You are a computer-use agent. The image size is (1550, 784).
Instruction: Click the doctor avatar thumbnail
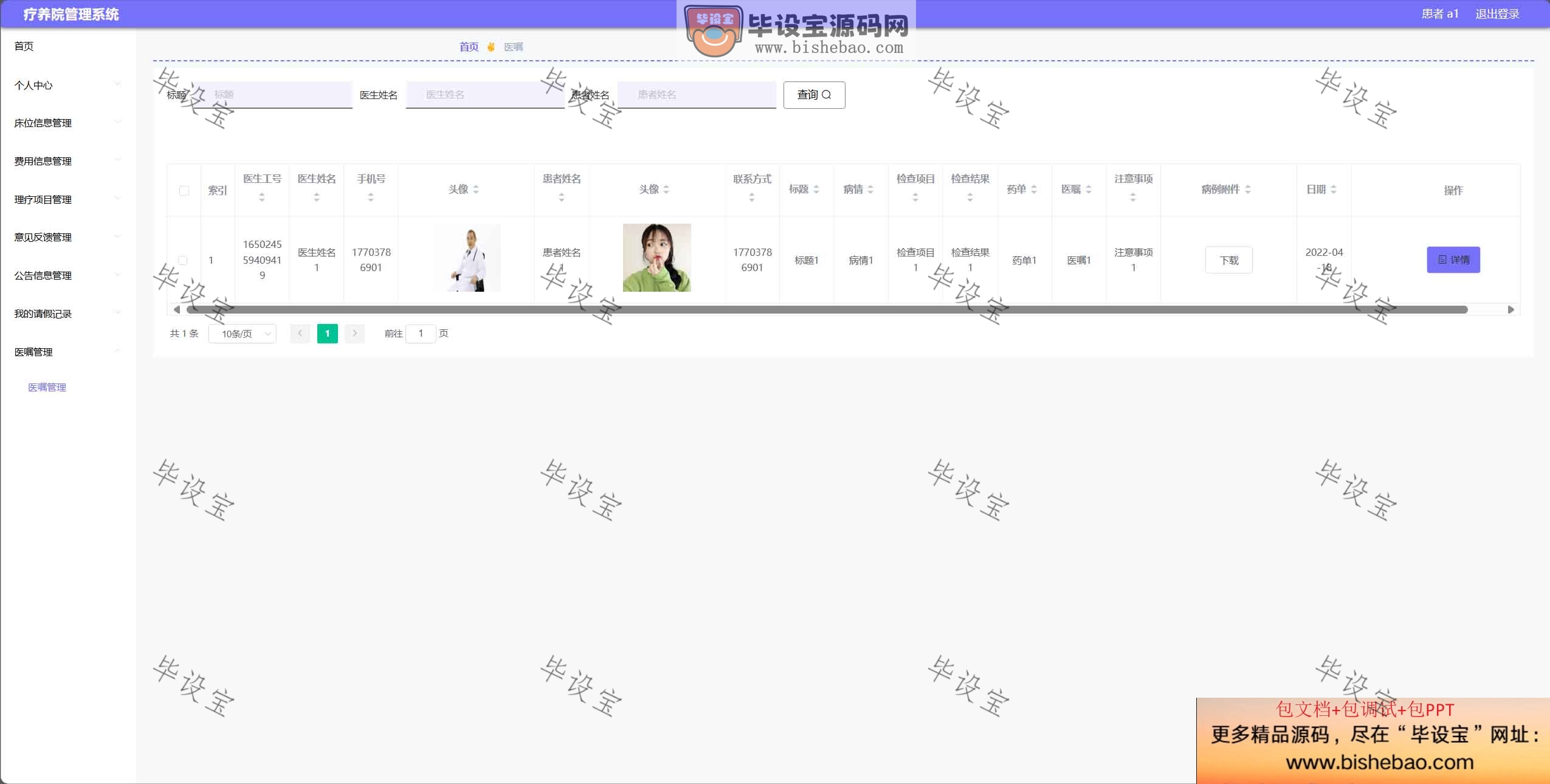coord(467,258)
